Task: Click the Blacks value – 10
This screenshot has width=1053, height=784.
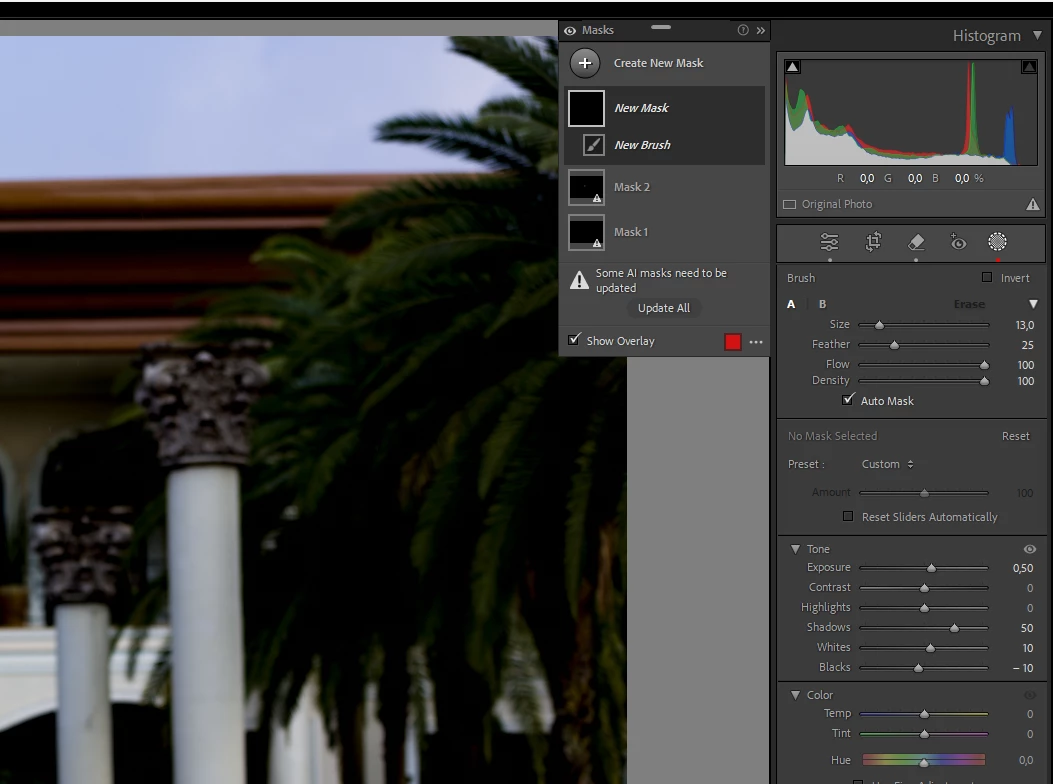Action: [x=1023, y=668]
